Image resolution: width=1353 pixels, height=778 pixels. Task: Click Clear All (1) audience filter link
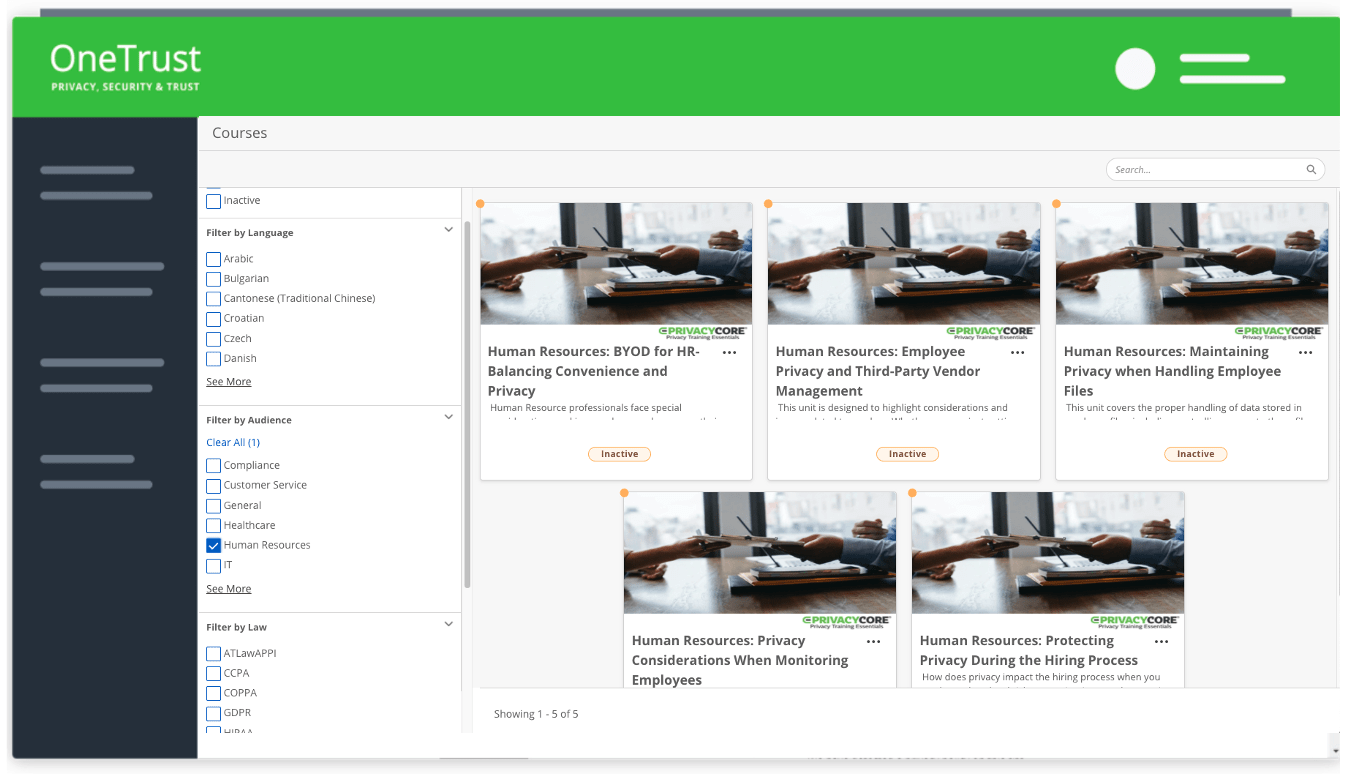[233, 442]
